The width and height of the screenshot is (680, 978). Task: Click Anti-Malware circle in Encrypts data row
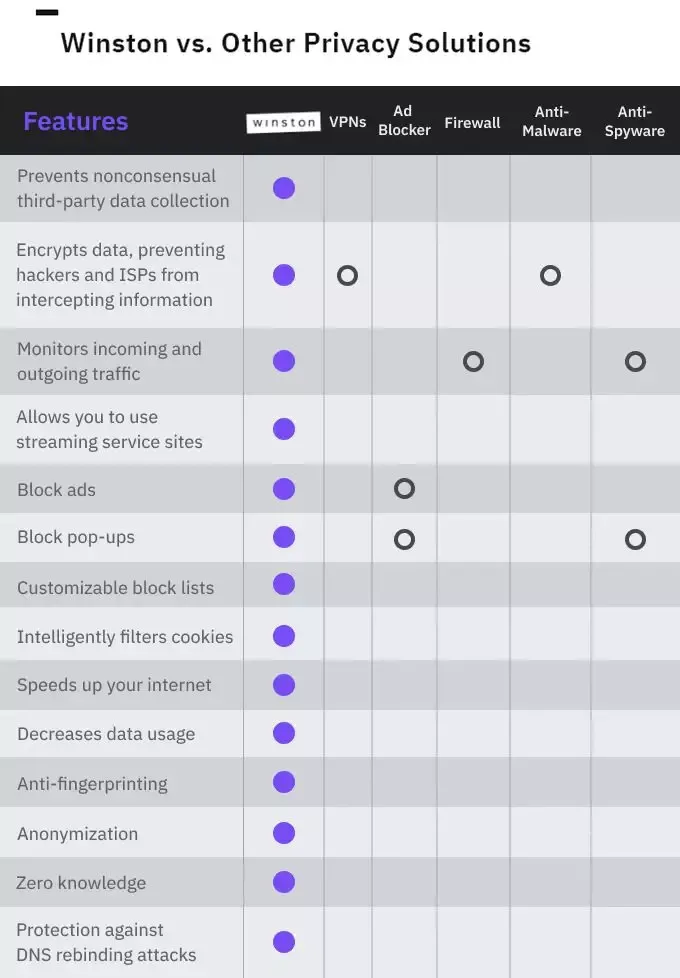tap(550, 275)
